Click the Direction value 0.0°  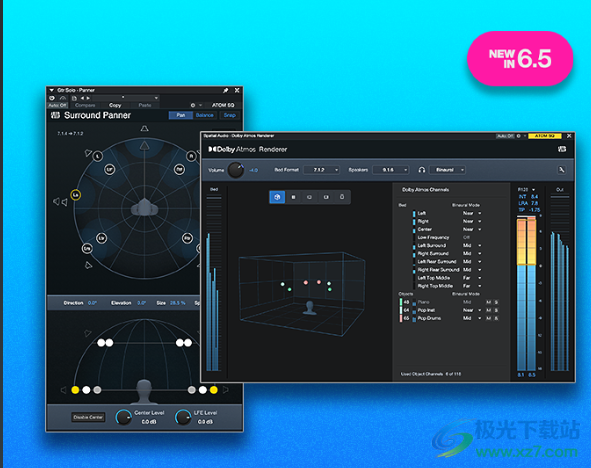tap(92, 303)
